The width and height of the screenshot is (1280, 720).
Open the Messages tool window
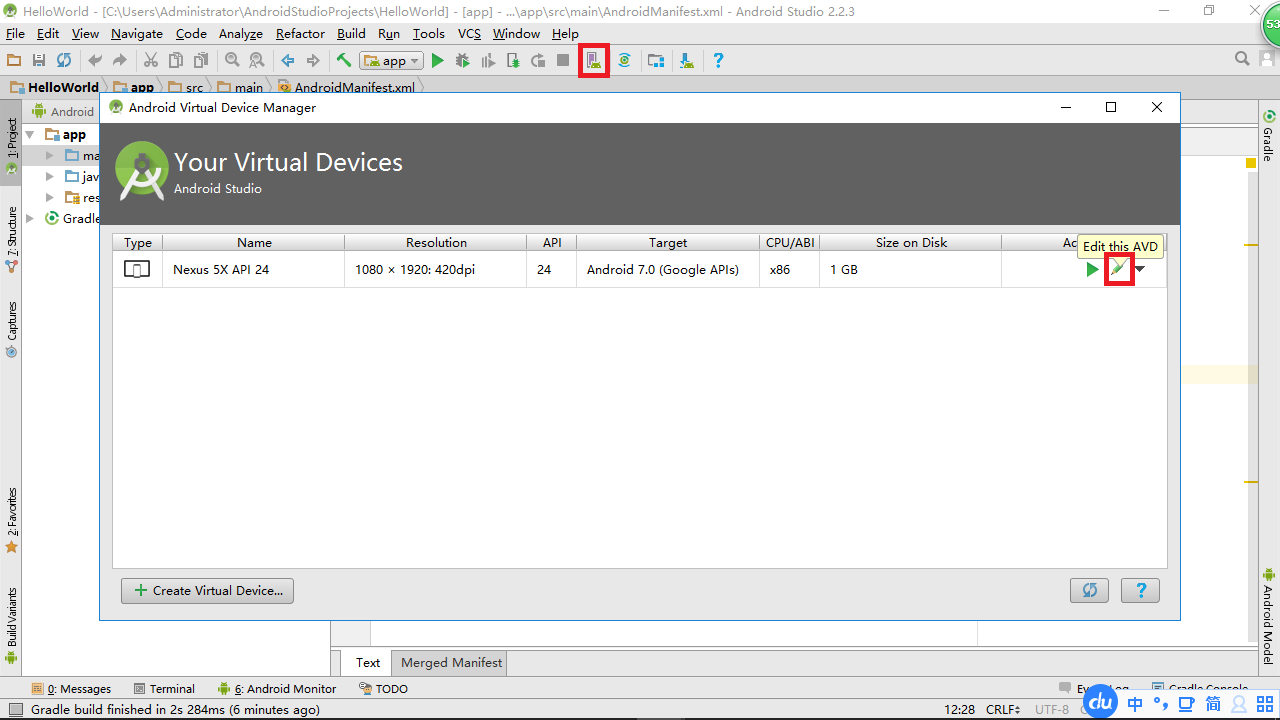click(71, 688)
